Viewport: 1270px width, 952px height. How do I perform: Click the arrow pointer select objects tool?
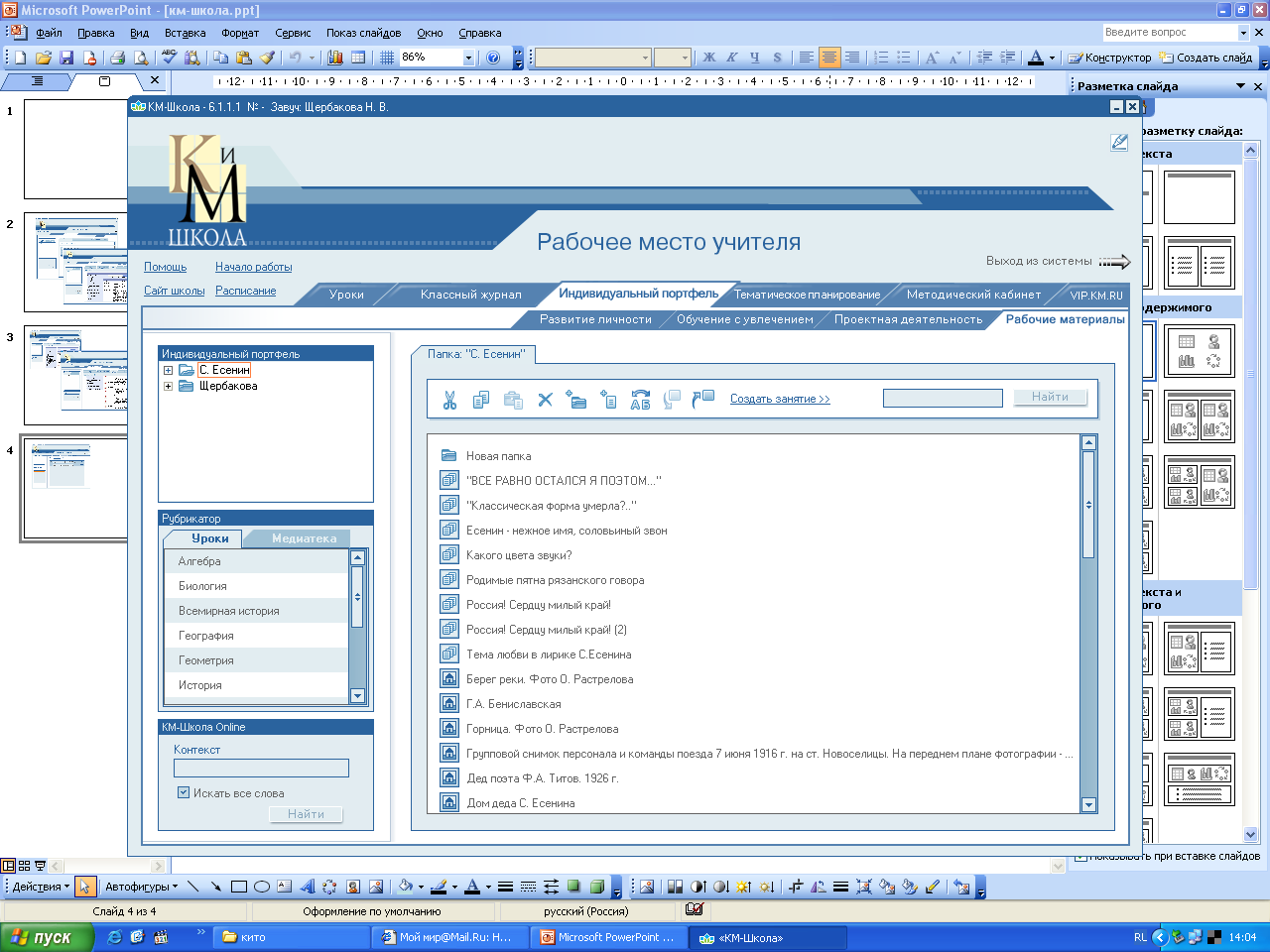click(x=85, y=887)
